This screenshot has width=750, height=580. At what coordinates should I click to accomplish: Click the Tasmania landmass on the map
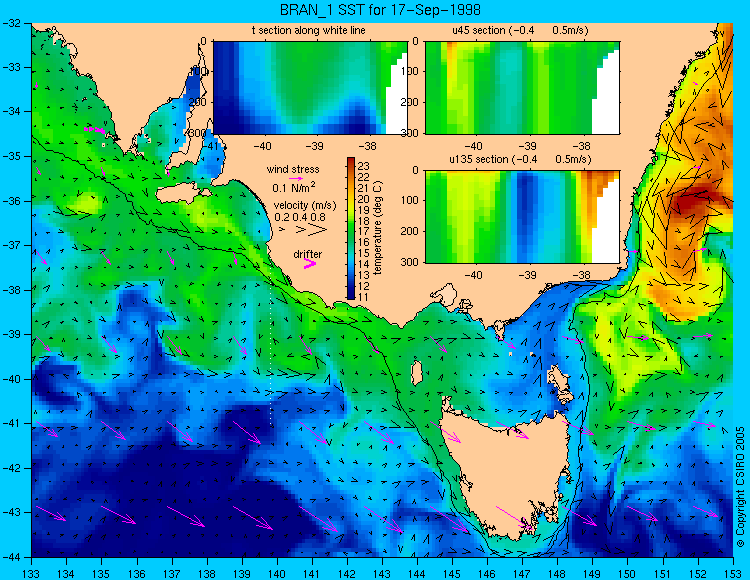[x=507, y=473]
